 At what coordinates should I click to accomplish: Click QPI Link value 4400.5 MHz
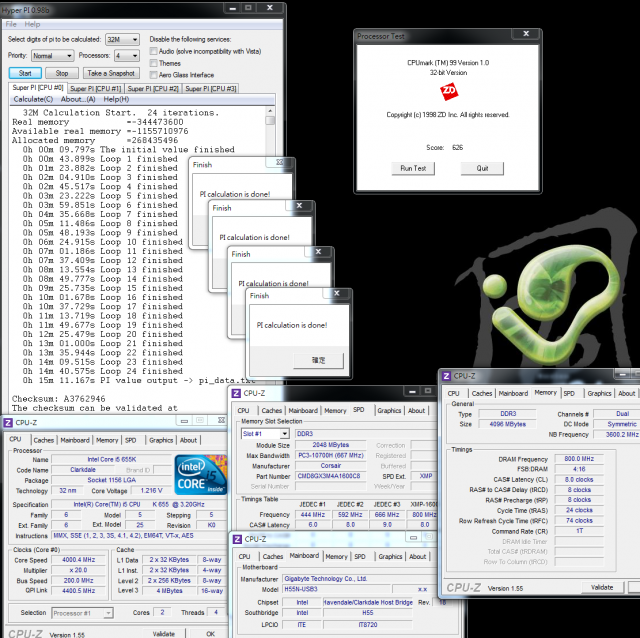[78, 590]
